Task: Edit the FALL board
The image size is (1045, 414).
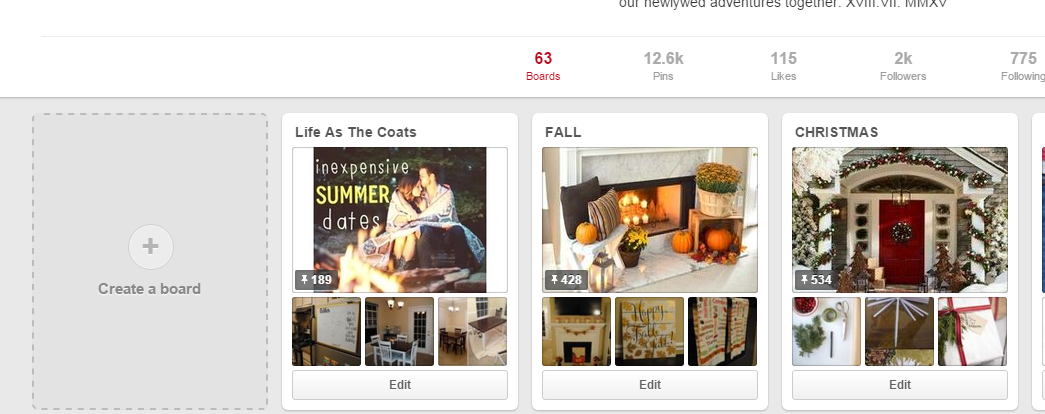Action: (x=650, y=385)
